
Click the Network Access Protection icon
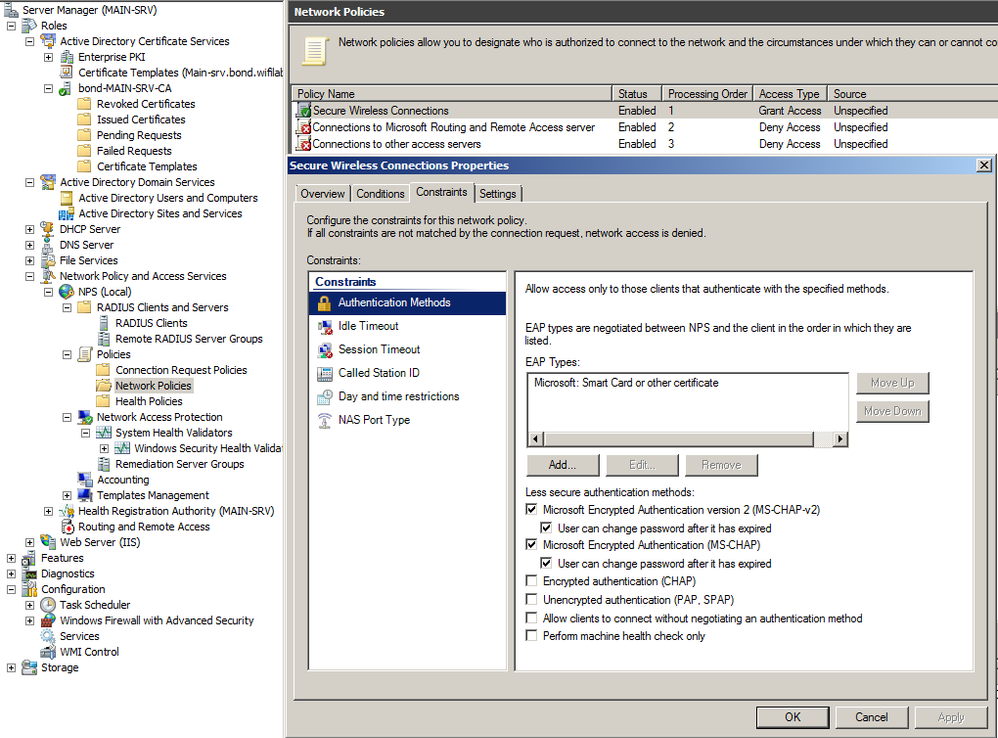[x=85, y=417]
